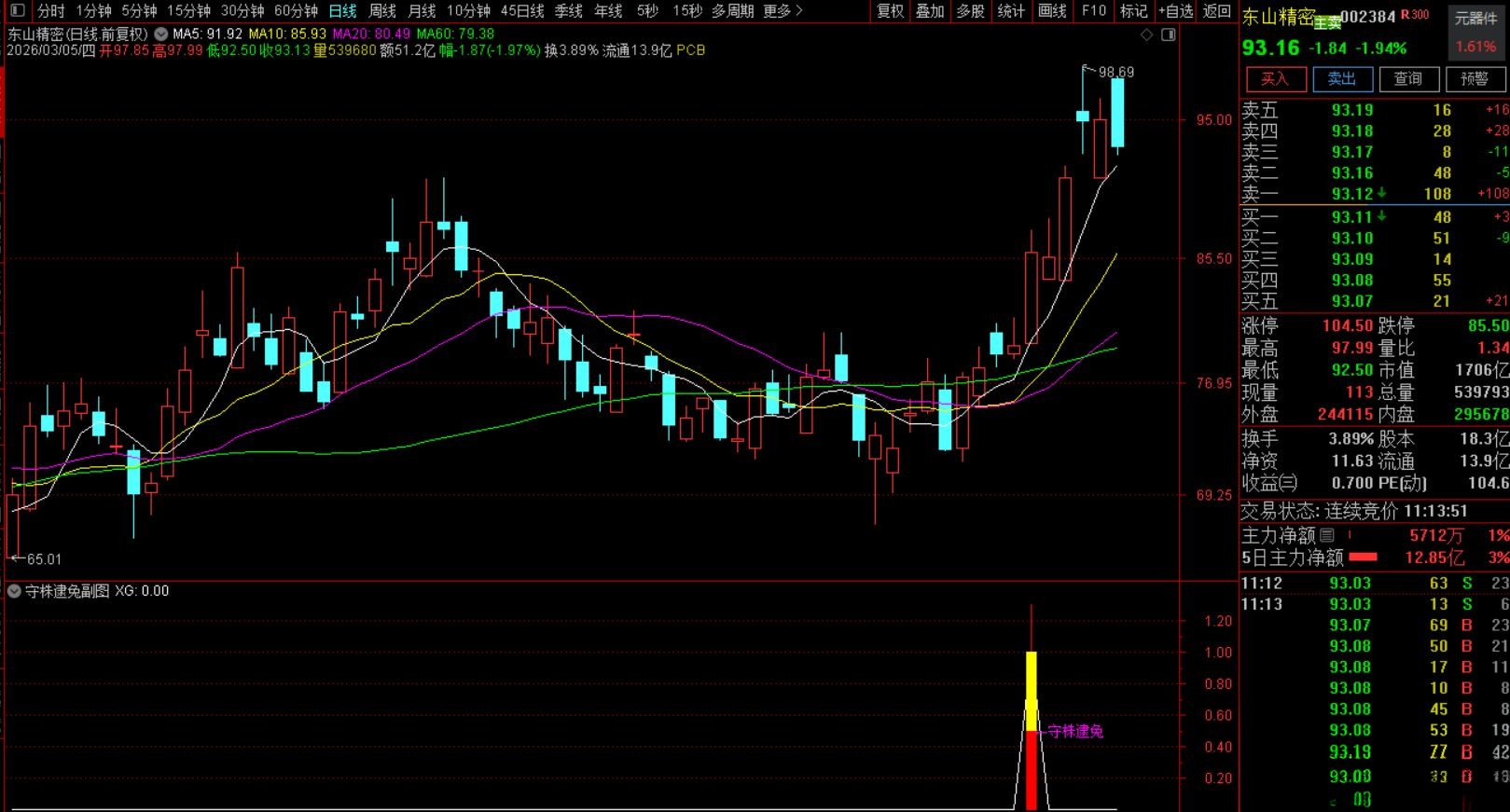Expand the 更多 periods menu

coord(782,11)
